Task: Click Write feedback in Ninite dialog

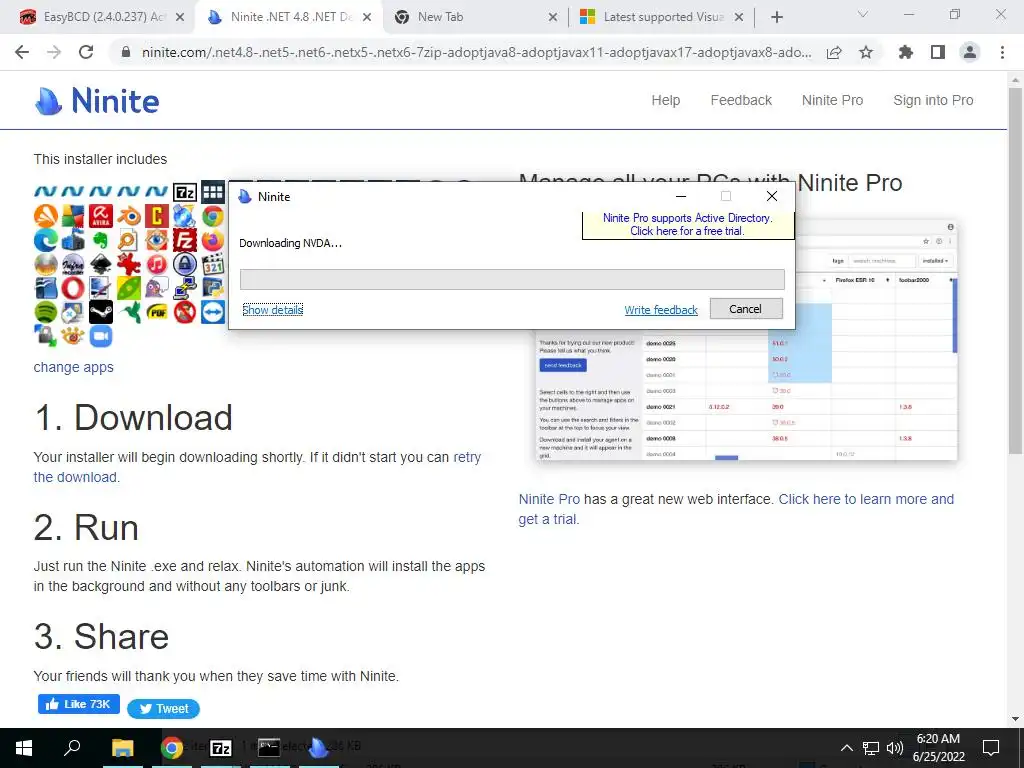Action: (x=661, y=310)
